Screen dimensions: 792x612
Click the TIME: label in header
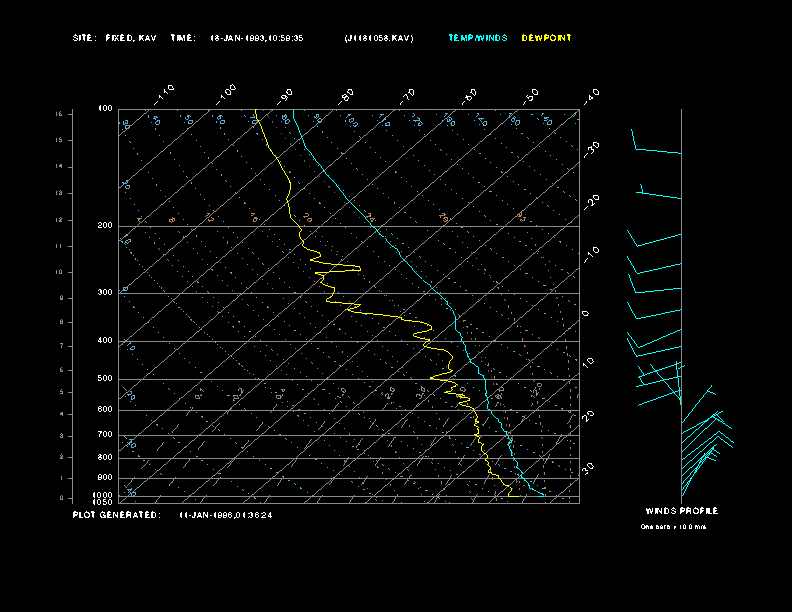click(183, 38)
